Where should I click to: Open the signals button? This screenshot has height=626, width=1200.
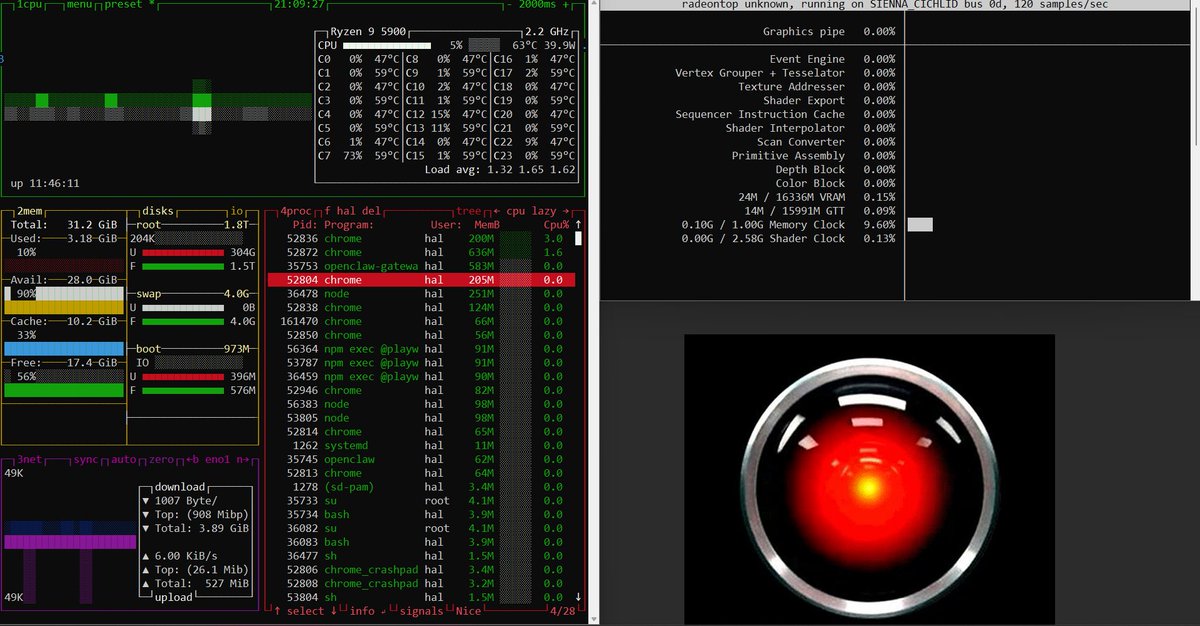point(421,611)
